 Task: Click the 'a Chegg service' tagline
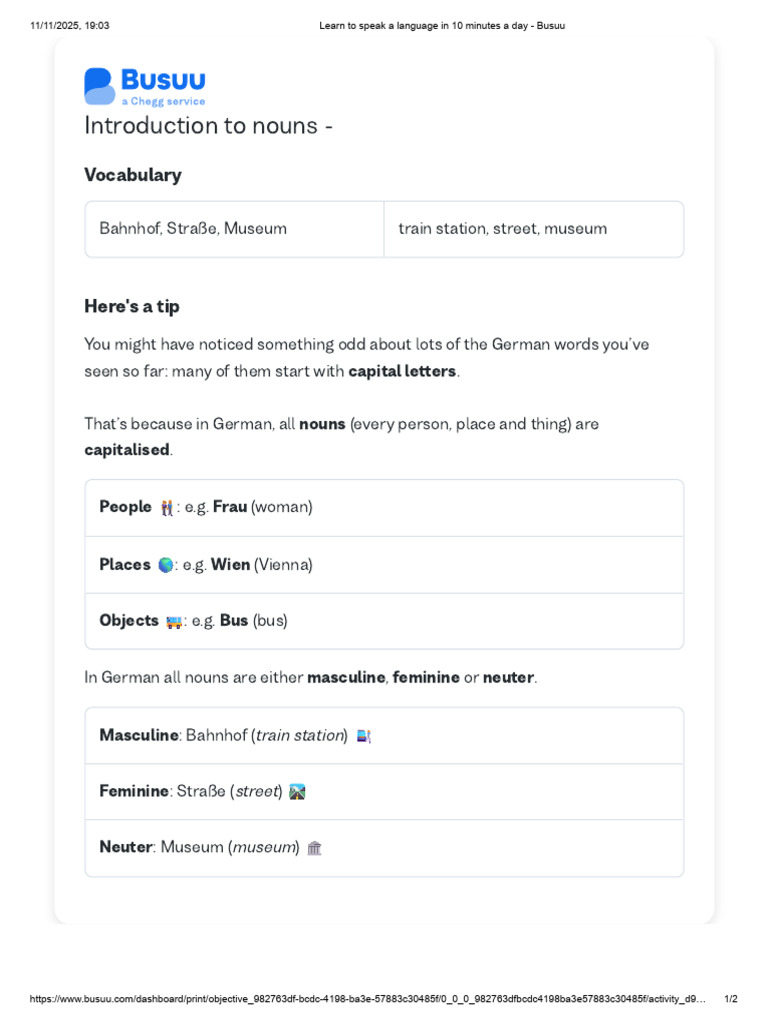click(163, 102)
